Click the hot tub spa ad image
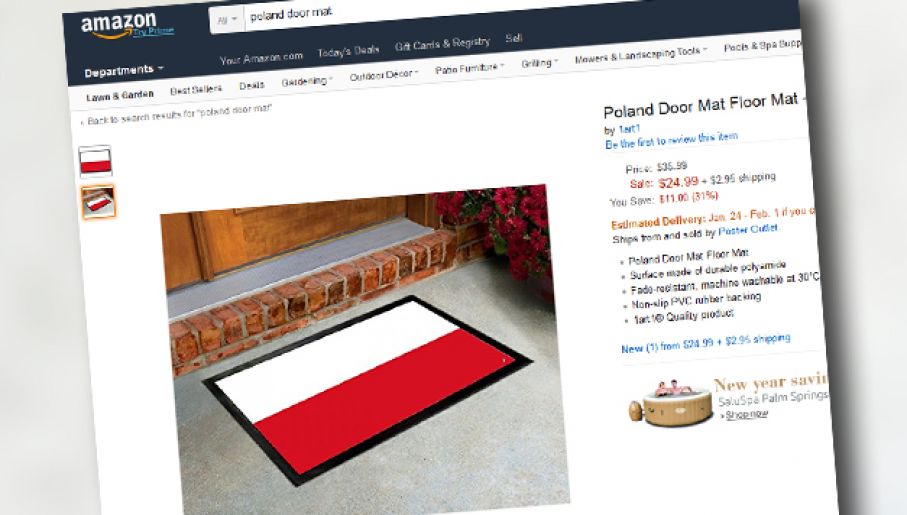 [x=670, y=403]
